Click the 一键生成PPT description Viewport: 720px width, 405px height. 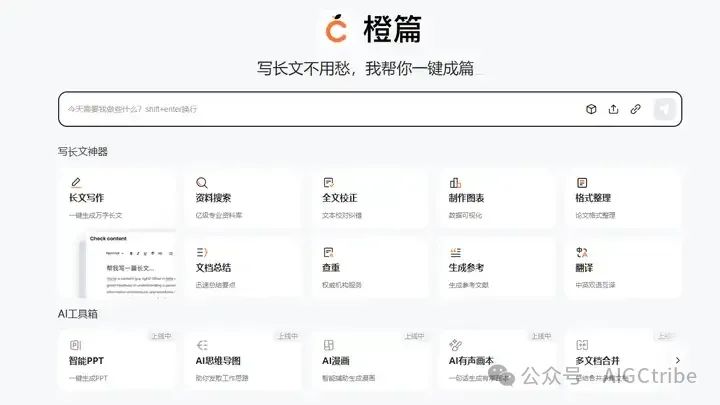(x=88, y=378)
